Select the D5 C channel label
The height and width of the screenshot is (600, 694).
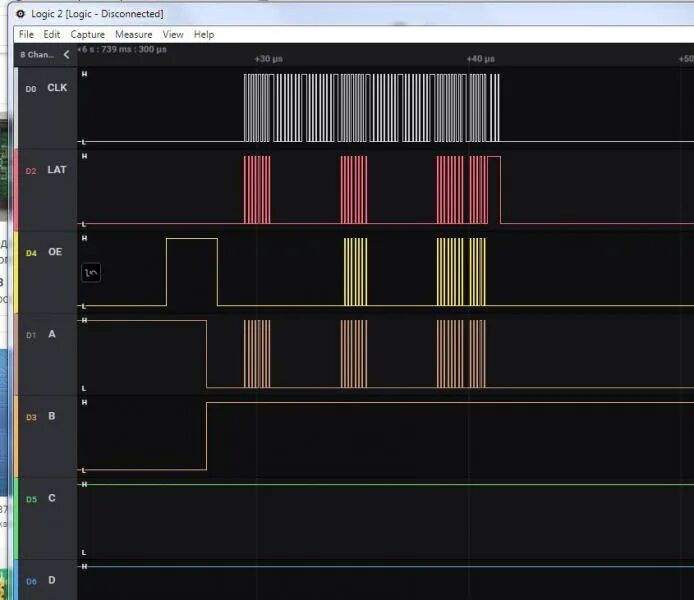(41, 499)
